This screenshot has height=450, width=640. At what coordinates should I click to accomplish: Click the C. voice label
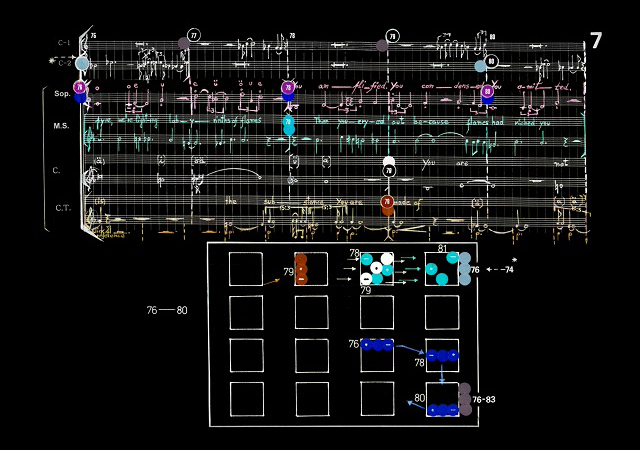coord(56,170)
